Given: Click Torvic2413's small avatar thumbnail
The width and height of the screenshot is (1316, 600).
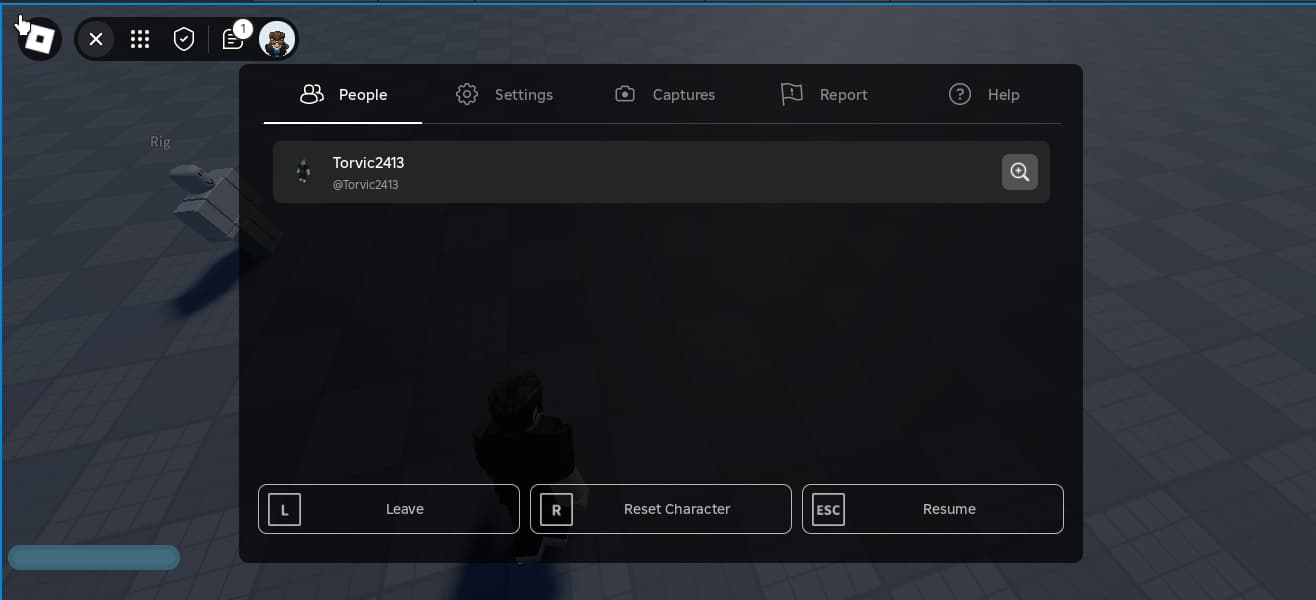Looking at the screenshot, I should coord(304,172).
